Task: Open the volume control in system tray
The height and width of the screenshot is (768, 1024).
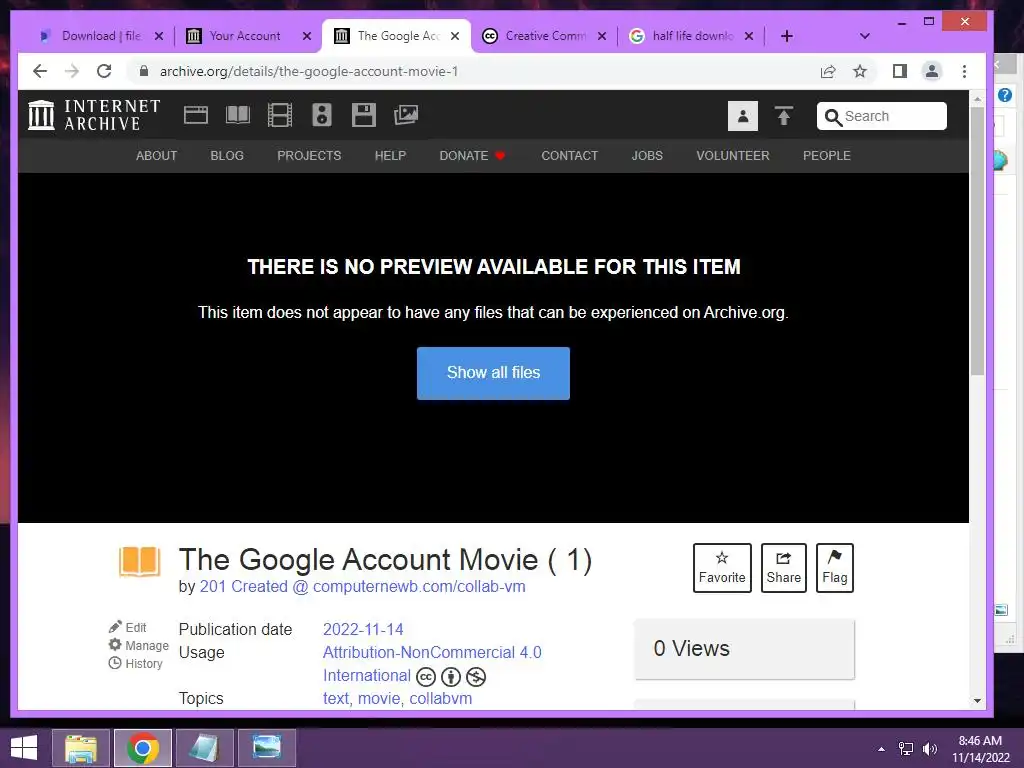Action: [929, 748]
